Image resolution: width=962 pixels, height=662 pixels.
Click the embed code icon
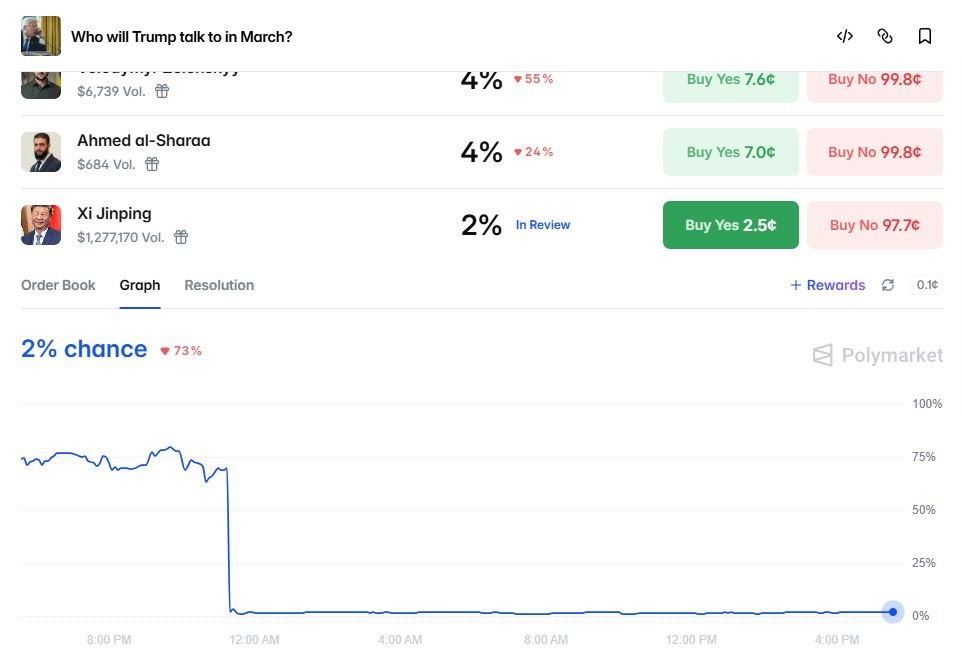point(845,36)
